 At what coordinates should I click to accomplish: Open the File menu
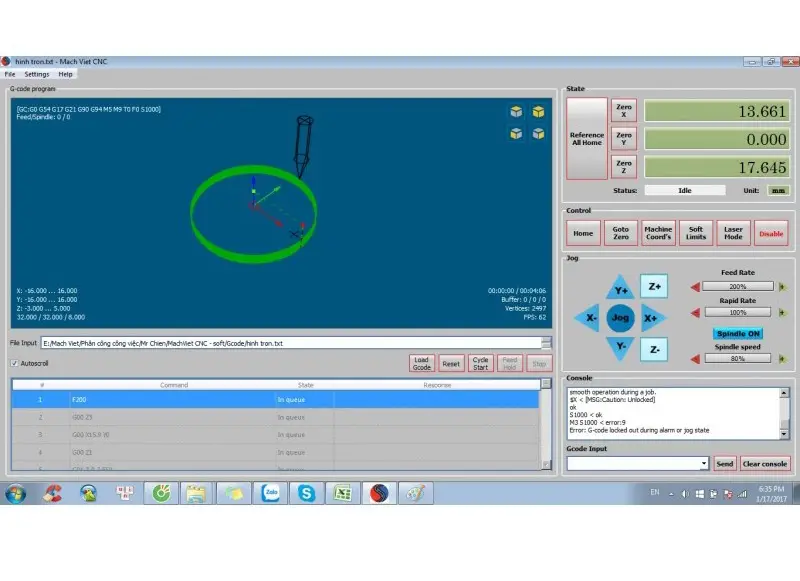pos(10,74)
